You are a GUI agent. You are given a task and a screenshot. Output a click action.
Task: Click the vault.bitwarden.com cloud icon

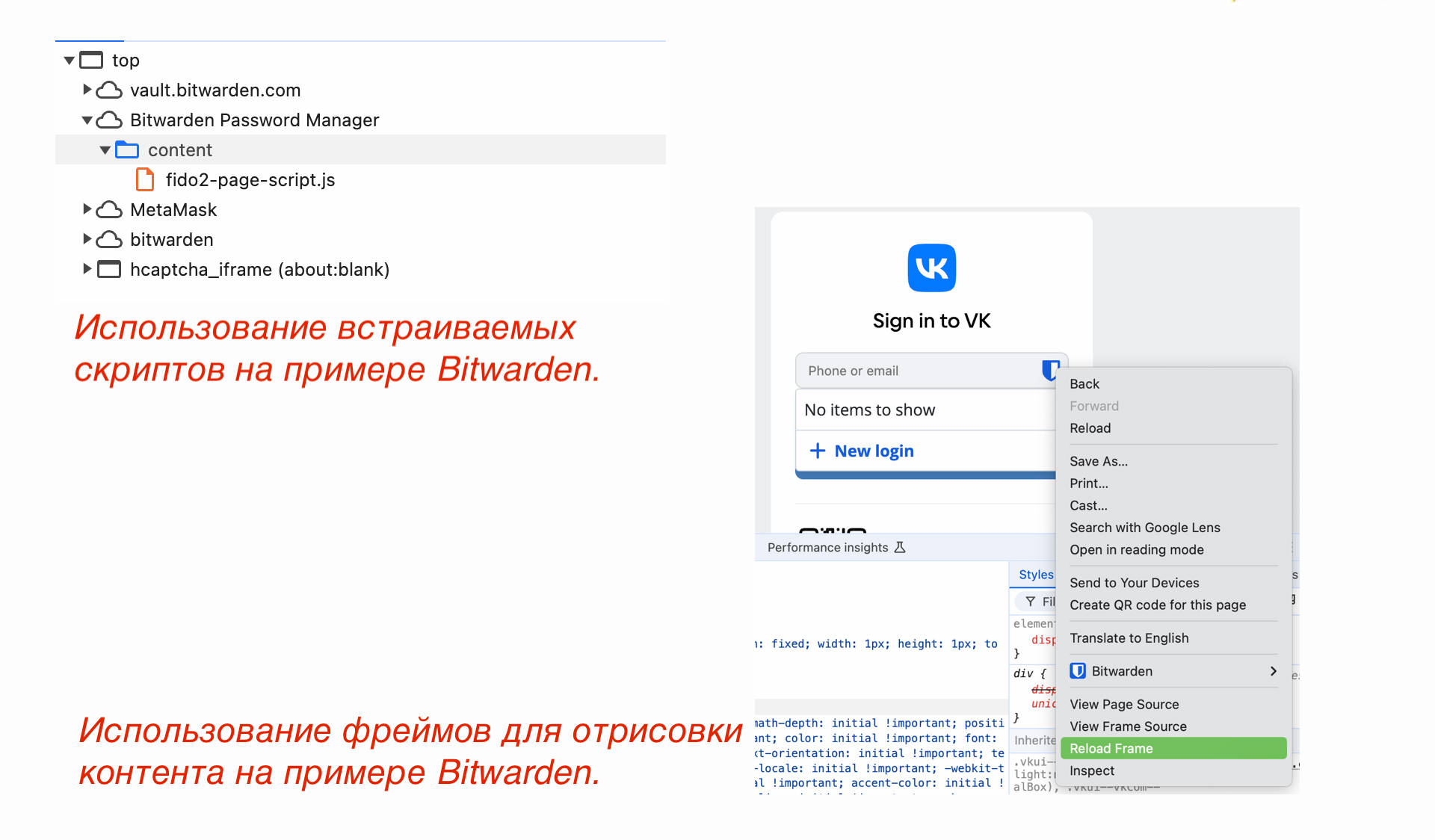(x=109, y=90)
